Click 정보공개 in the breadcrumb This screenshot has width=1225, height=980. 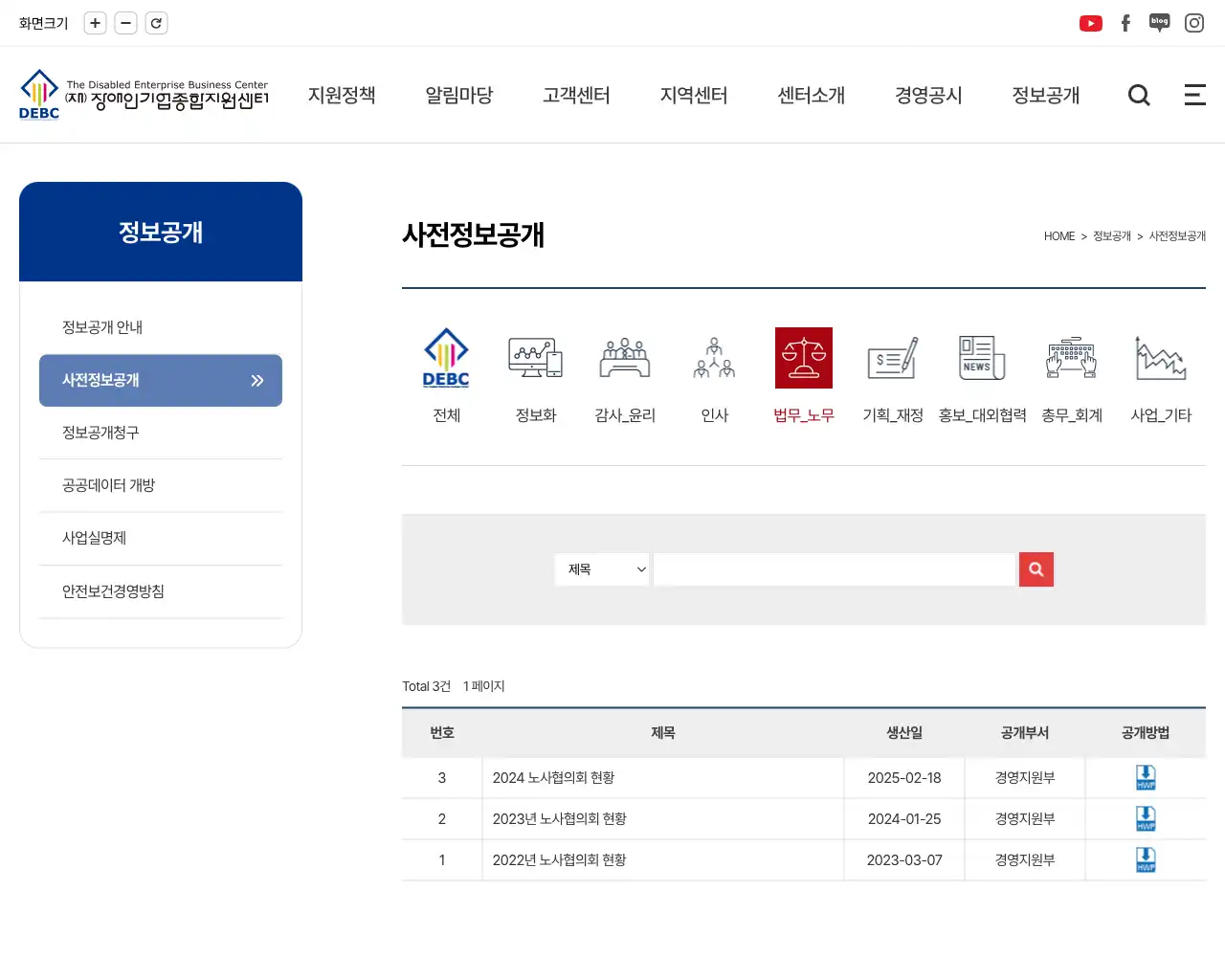point(1112,236)
